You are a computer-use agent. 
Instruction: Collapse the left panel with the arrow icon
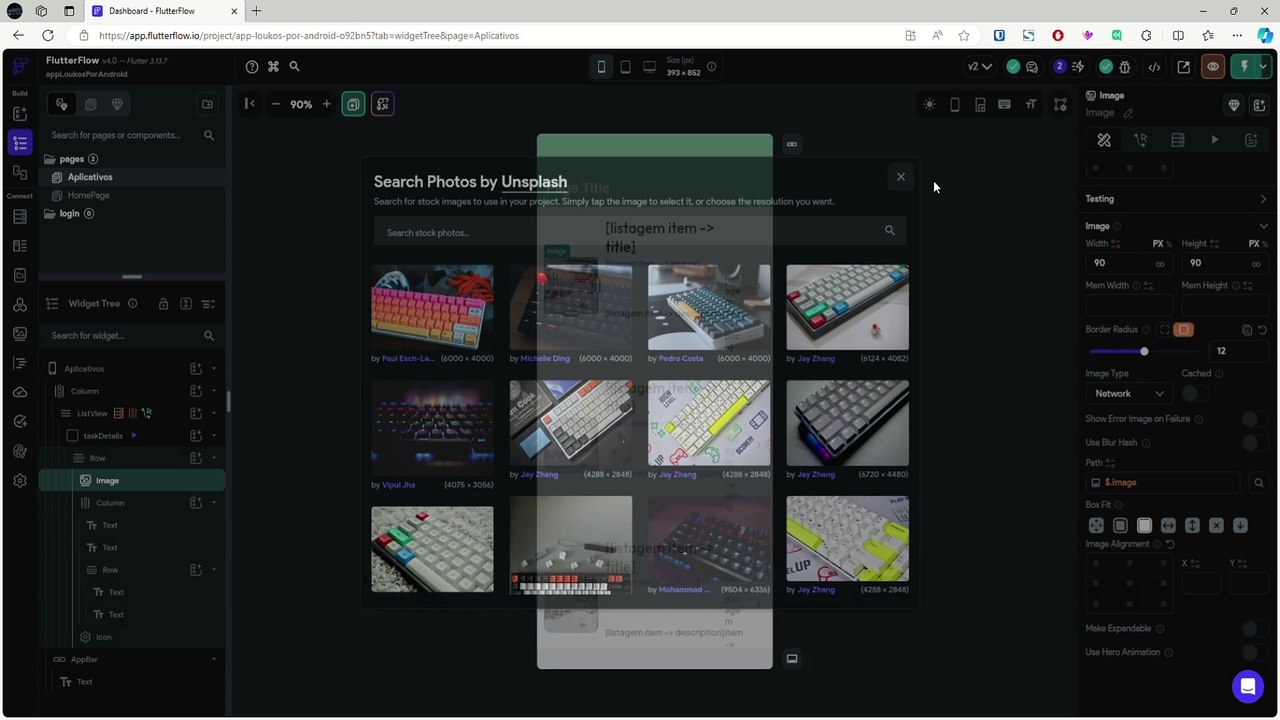coord(250,104)
